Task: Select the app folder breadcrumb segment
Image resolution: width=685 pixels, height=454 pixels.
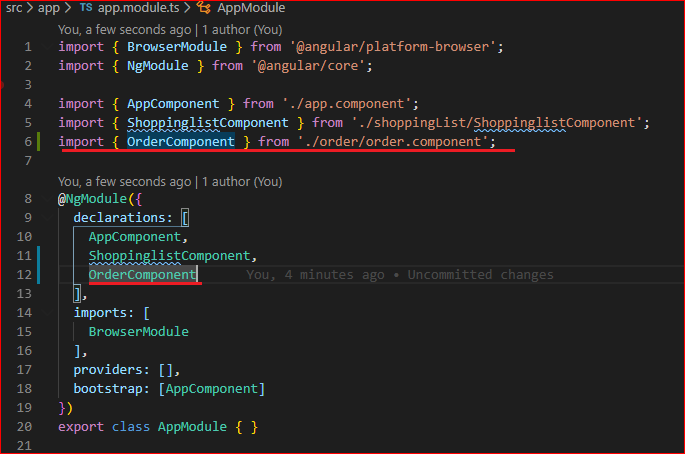Action: tap(48, 8)
